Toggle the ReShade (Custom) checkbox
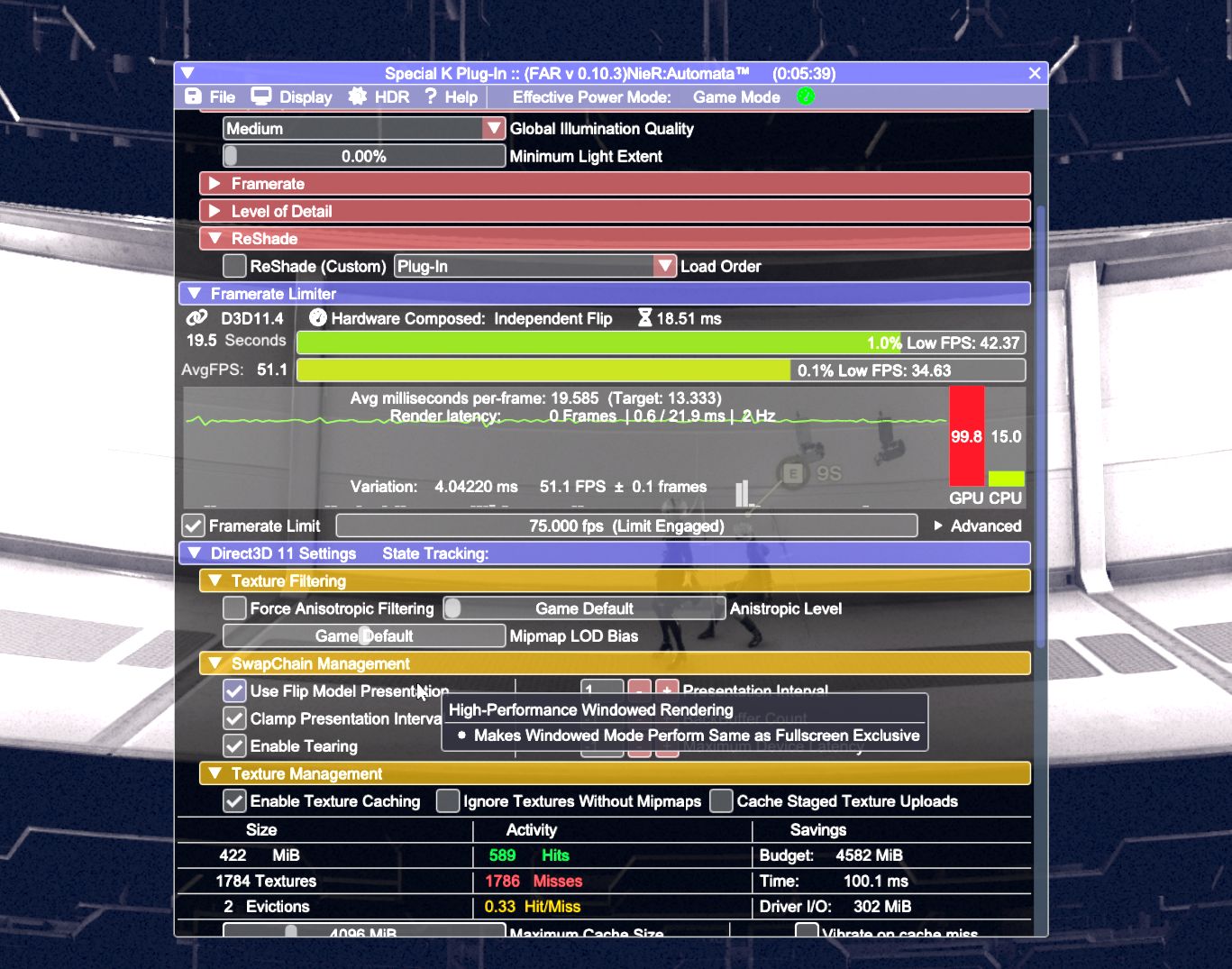 (234, 266)
